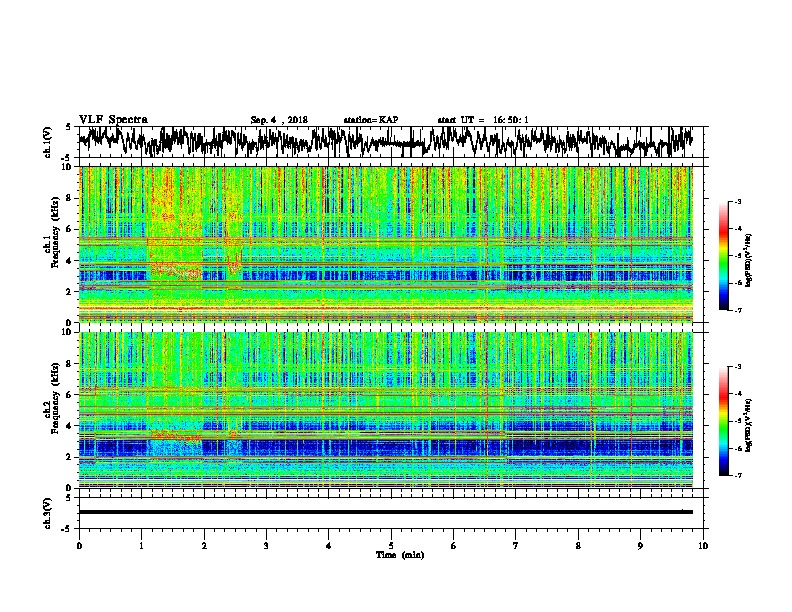Click the "ch.1(V)" waveform axis label
The image size is (792, 612).
(48, 142)
